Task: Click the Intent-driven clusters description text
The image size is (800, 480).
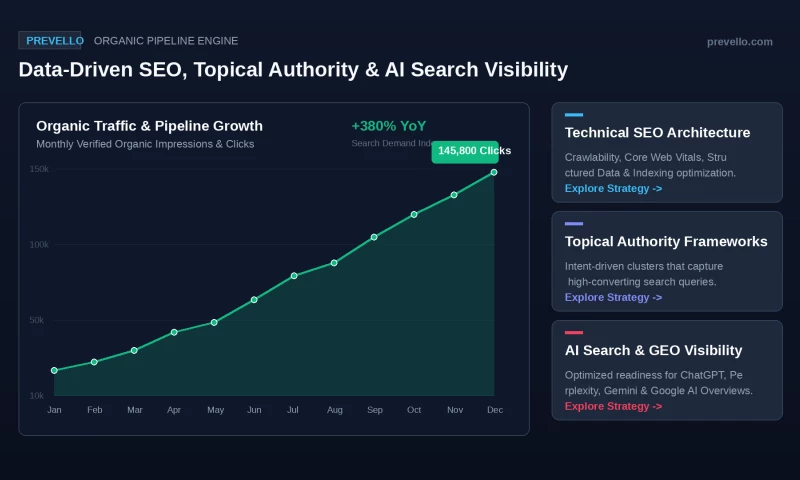Action: 644,274
